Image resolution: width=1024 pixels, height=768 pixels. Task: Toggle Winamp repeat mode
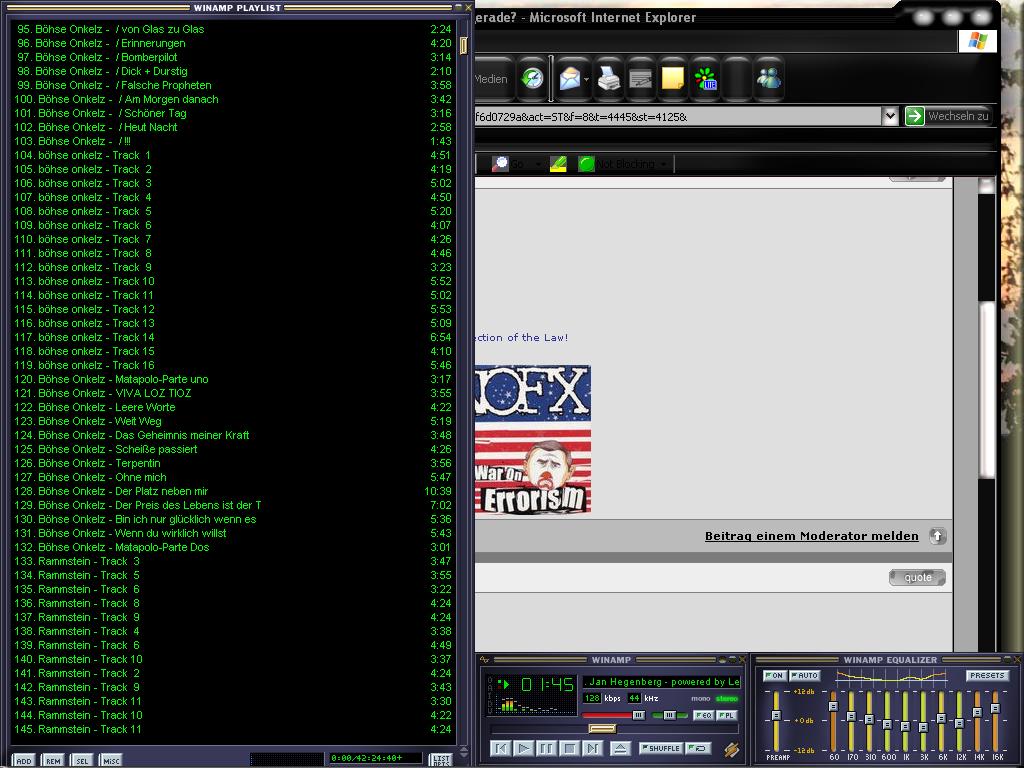click(698, 748)
